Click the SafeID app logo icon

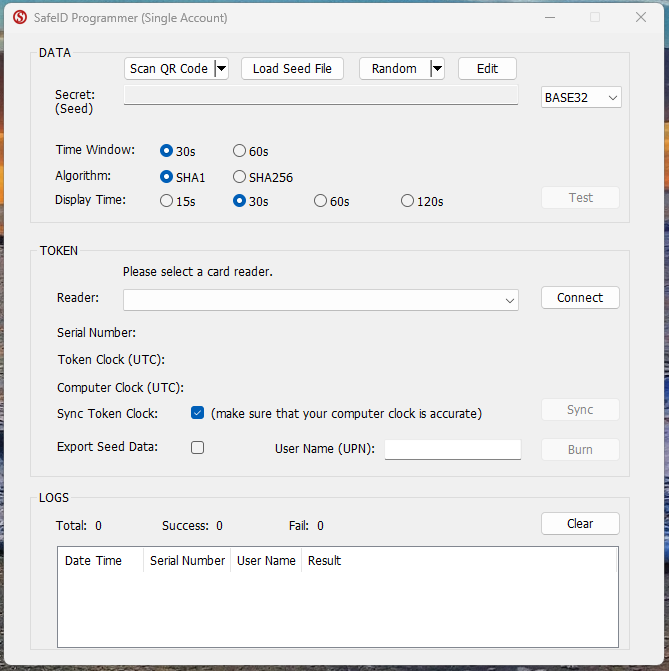click(20, 18)
